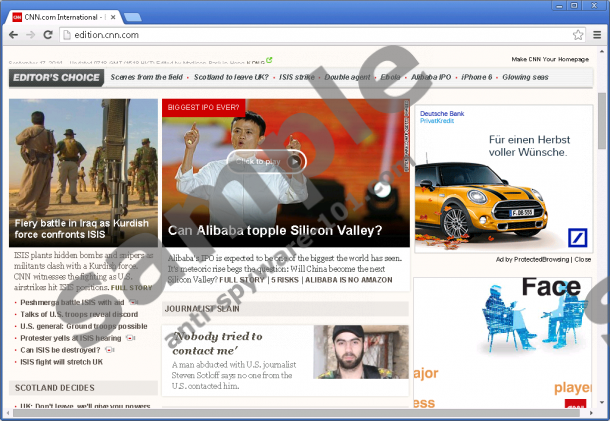Open the Scotland to leave UK? link
Viewport: 610px width, 421px height.
pos(231,77)
